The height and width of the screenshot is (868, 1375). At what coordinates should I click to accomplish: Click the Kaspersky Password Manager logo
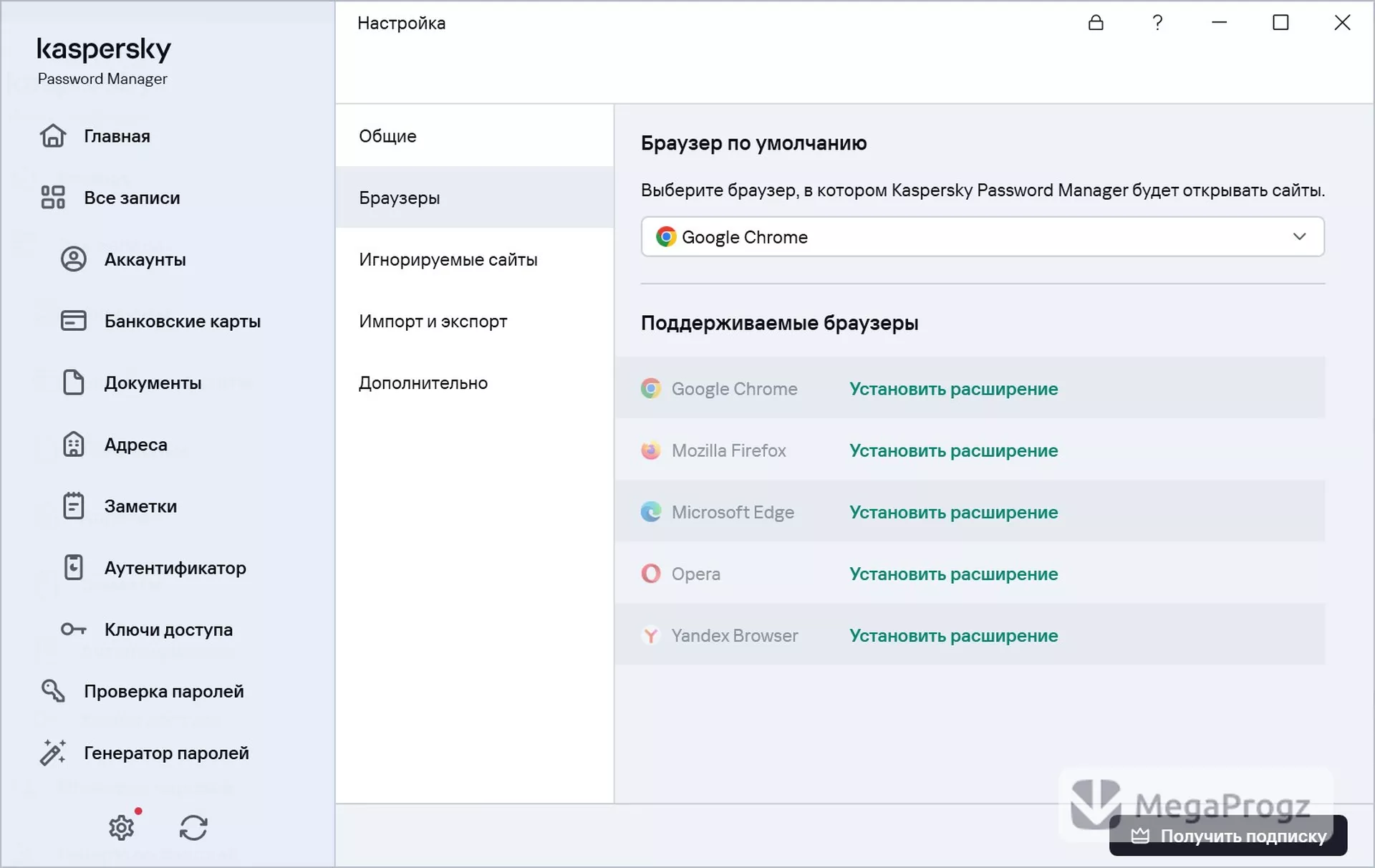click(104, 62)
